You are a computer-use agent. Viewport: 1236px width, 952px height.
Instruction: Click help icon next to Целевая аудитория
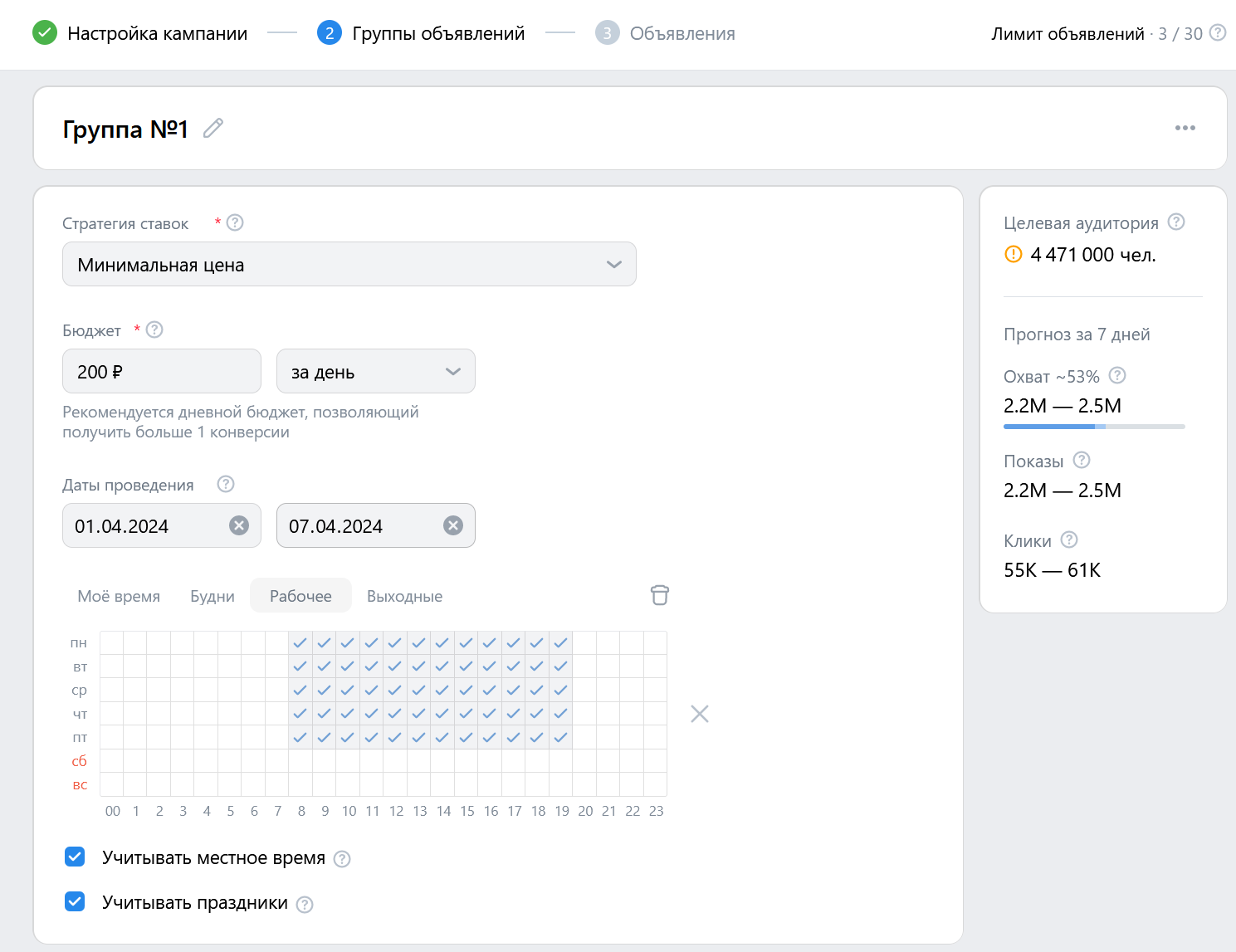[x=1176, y=222]
